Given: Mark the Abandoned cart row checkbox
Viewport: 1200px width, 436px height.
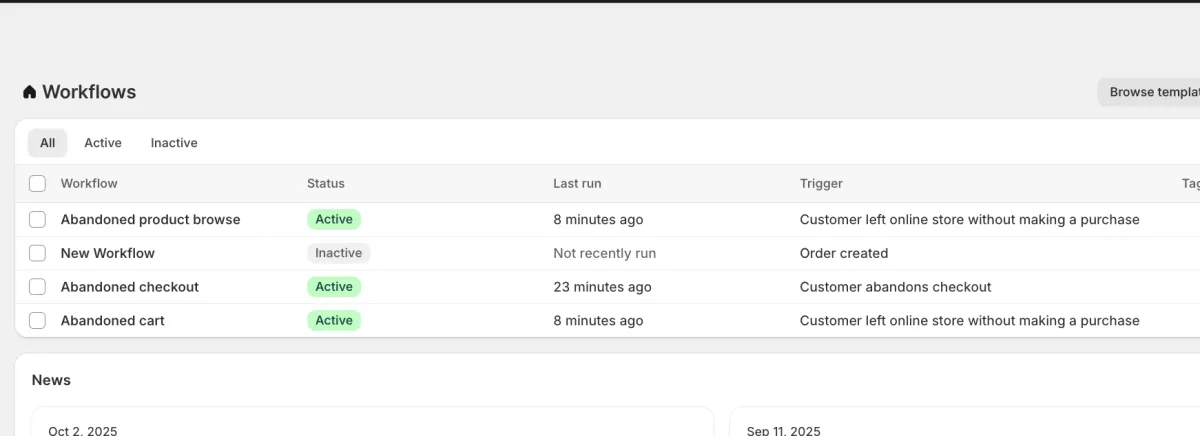Looking at the screenshot, I should click(x=37, y=321).
